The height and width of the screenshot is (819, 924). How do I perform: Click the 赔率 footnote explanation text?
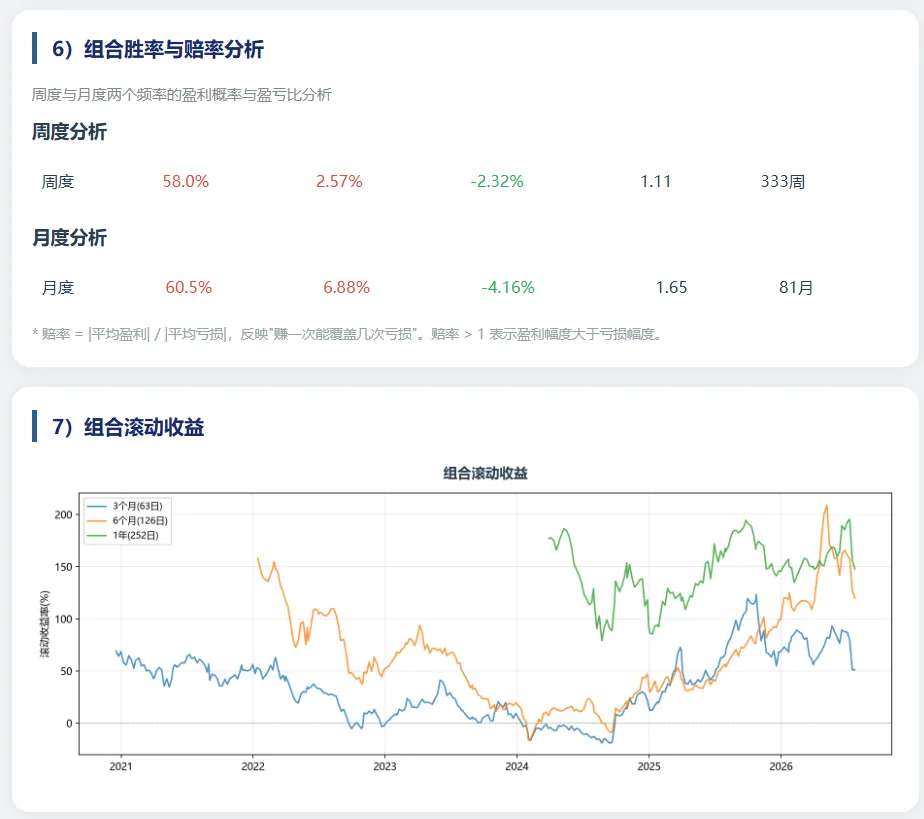click(x=348, y=335)
